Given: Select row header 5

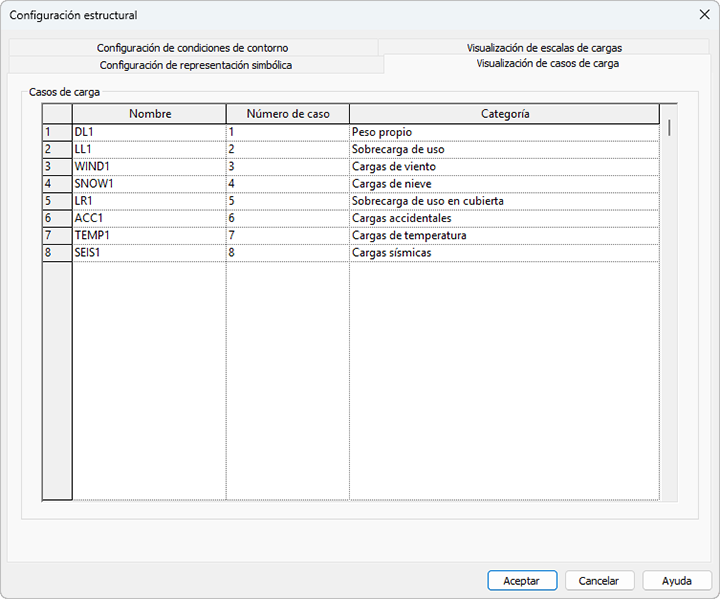Looking at the screenshot, I should [57, 201].
